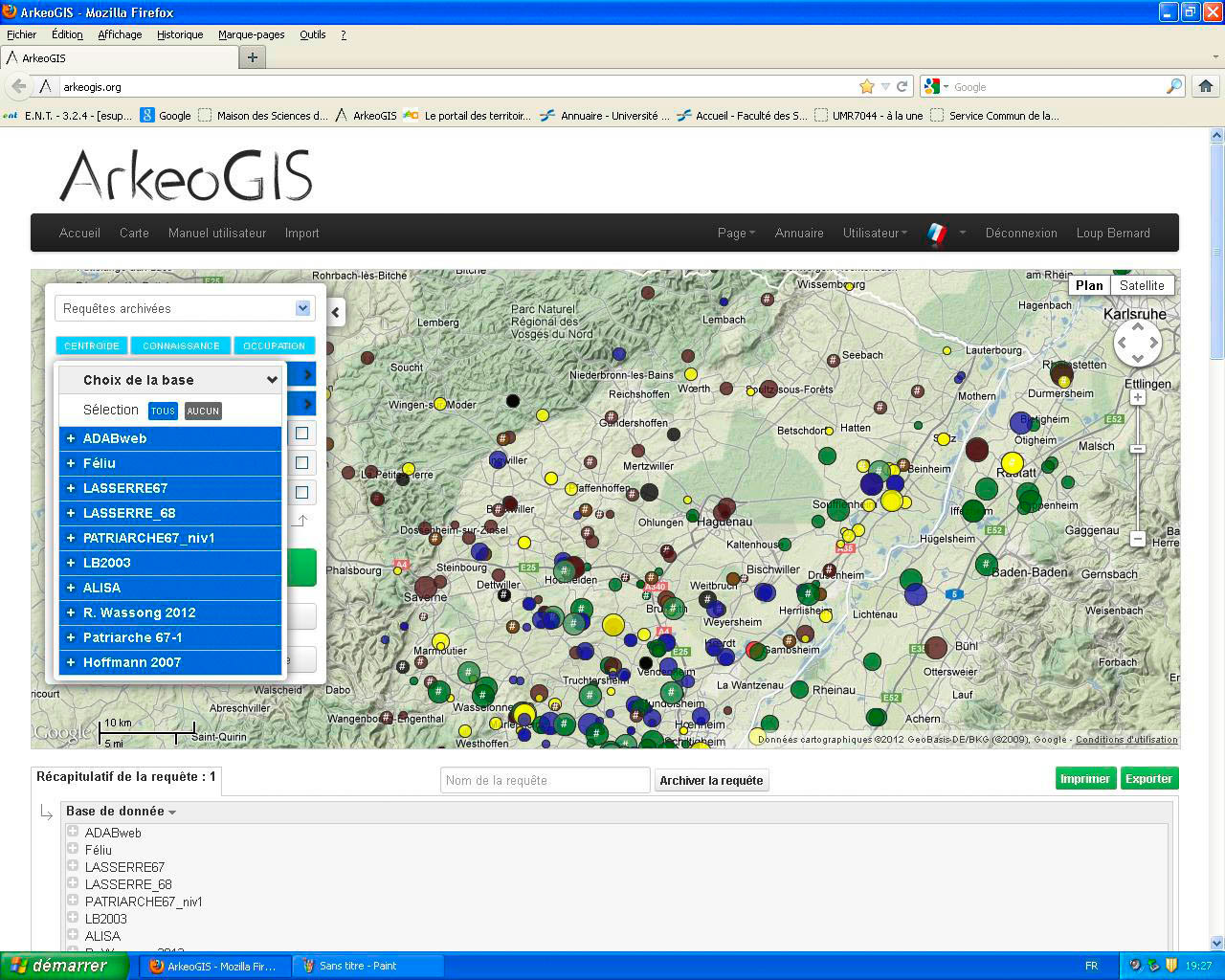The height and width of the screenshot is (980, 1225).
Task: Click the ArkeoGIS logo
Action: [187, 174]
